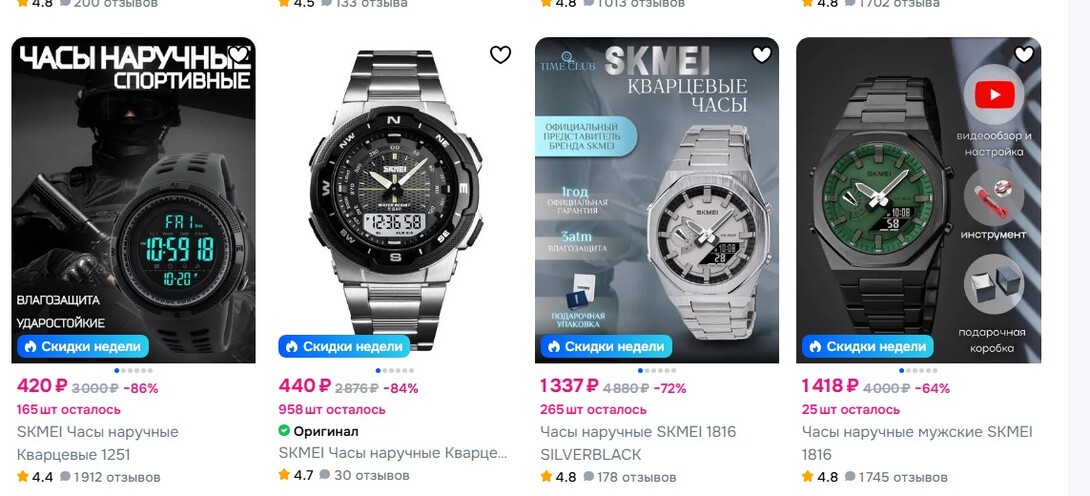Screen dimensions: 1090x496
Task: Favorite the SKMEI 1816 SILVERBLACK watch
Action: [x=762, y=54]
